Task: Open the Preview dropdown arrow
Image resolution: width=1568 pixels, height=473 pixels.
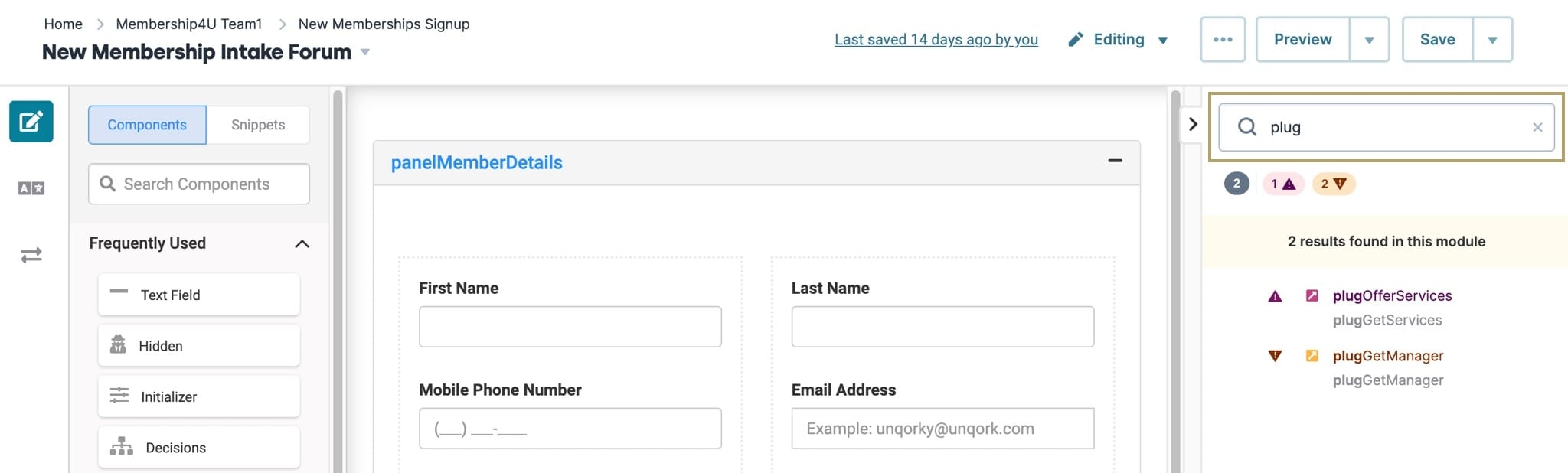Action: tap(1369, 39)
